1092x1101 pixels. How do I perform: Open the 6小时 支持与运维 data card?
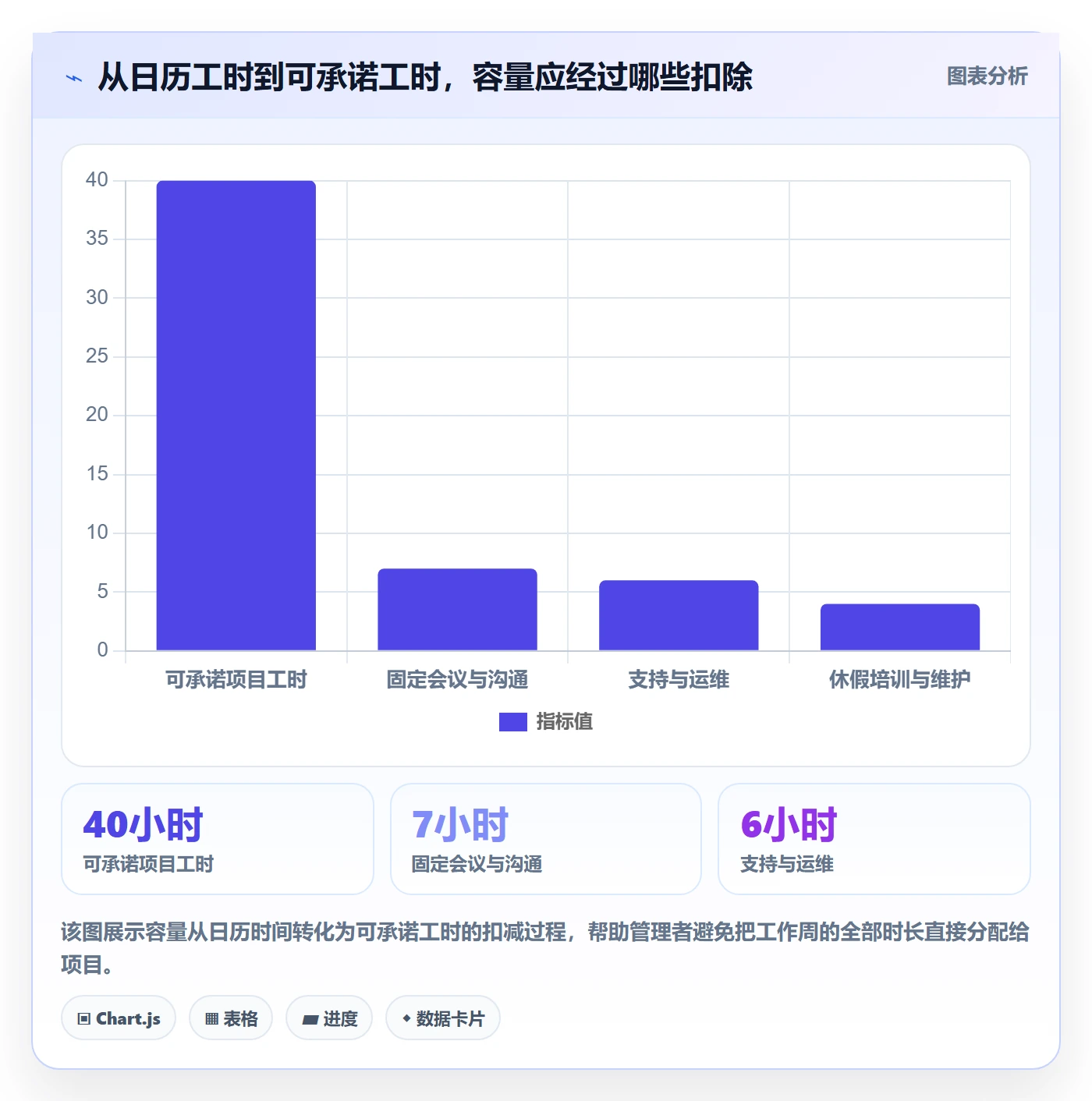(x=874, y=839)
